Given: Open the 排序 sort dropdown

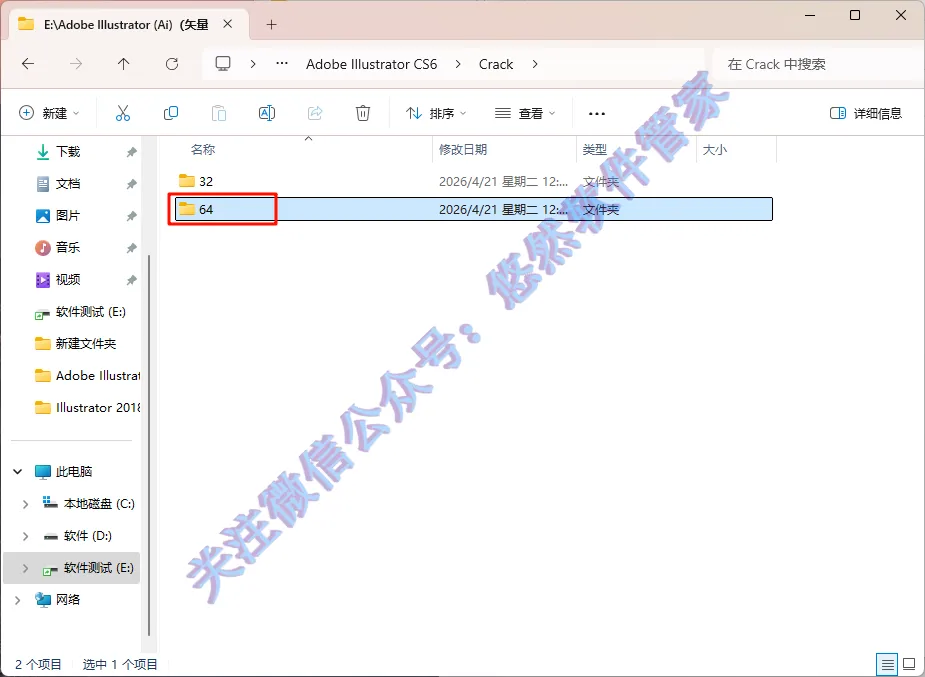Looking at the screenshot, I should tap(436, 113).
